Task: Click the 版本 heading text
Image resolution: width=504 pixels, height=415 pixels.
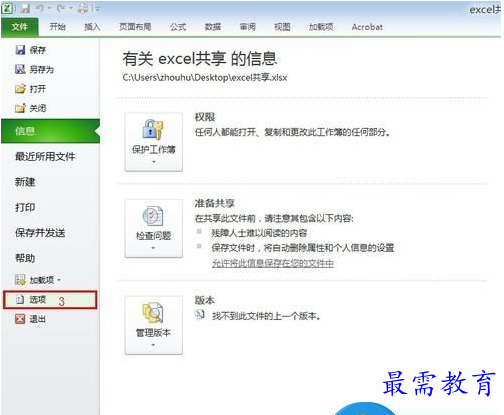Action: [205, 300]
